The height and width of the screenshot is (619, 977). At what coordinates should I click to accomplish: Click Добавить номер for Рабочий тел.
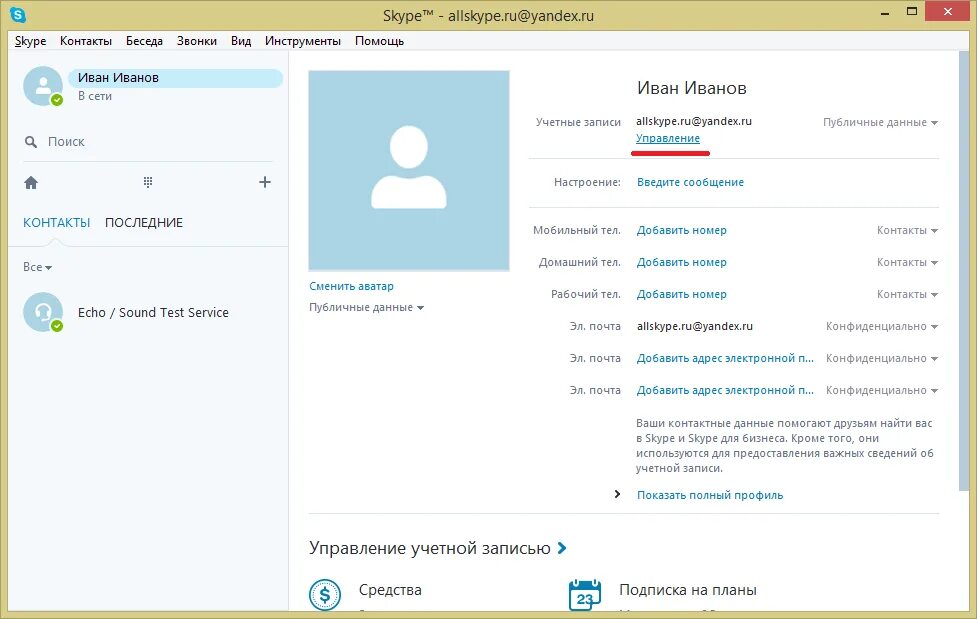682,294
